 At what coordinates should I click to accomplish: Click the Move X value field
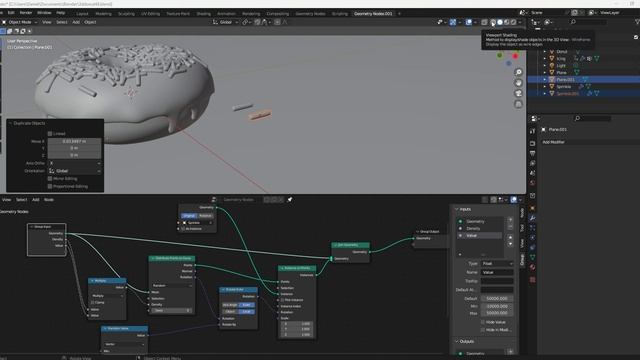[x=74, y=141]
